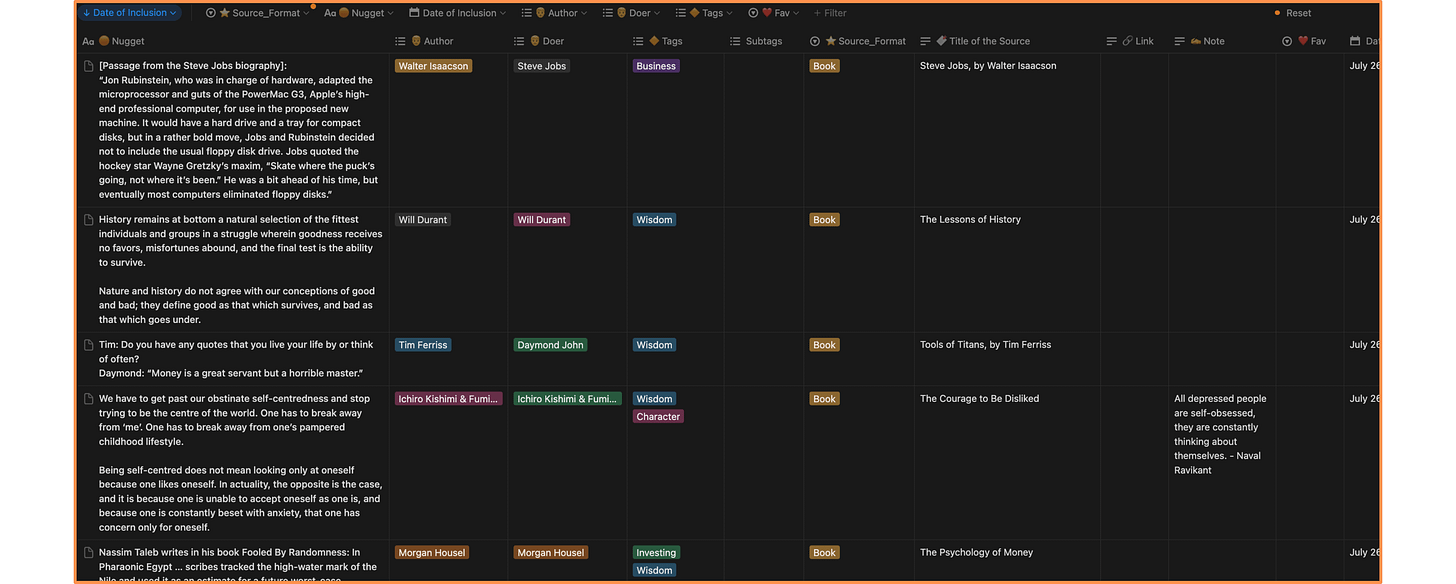Open the Author column header

click(x=448, y=41)
